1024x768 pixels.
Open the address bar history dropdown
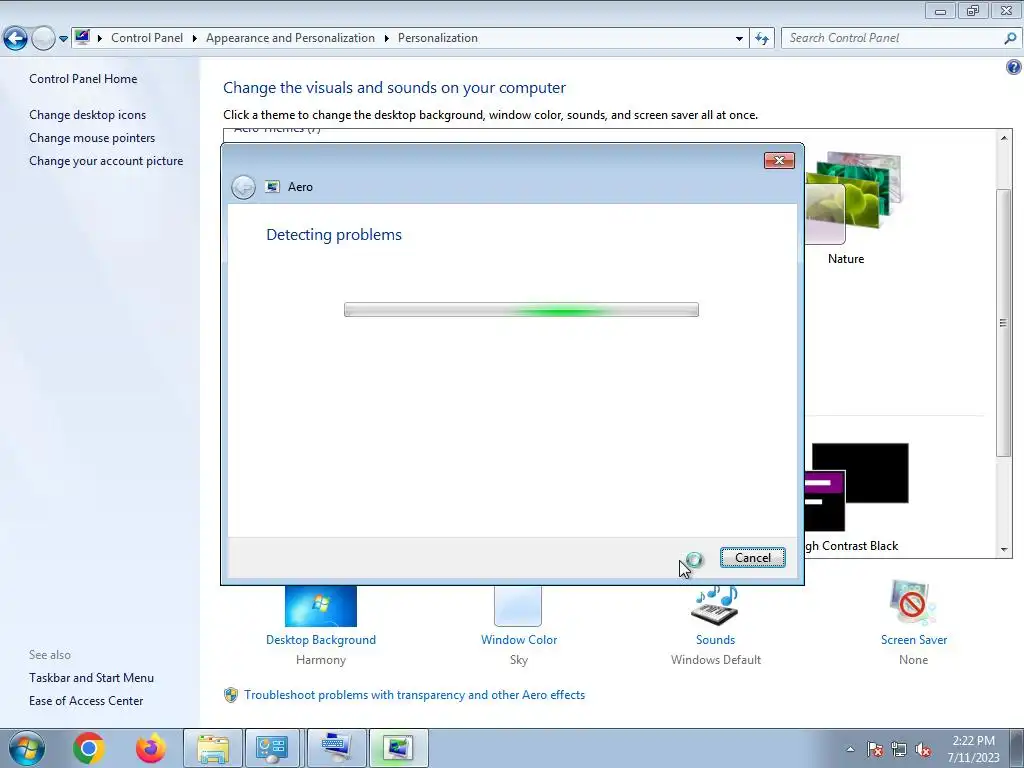(x=739, y=39)
